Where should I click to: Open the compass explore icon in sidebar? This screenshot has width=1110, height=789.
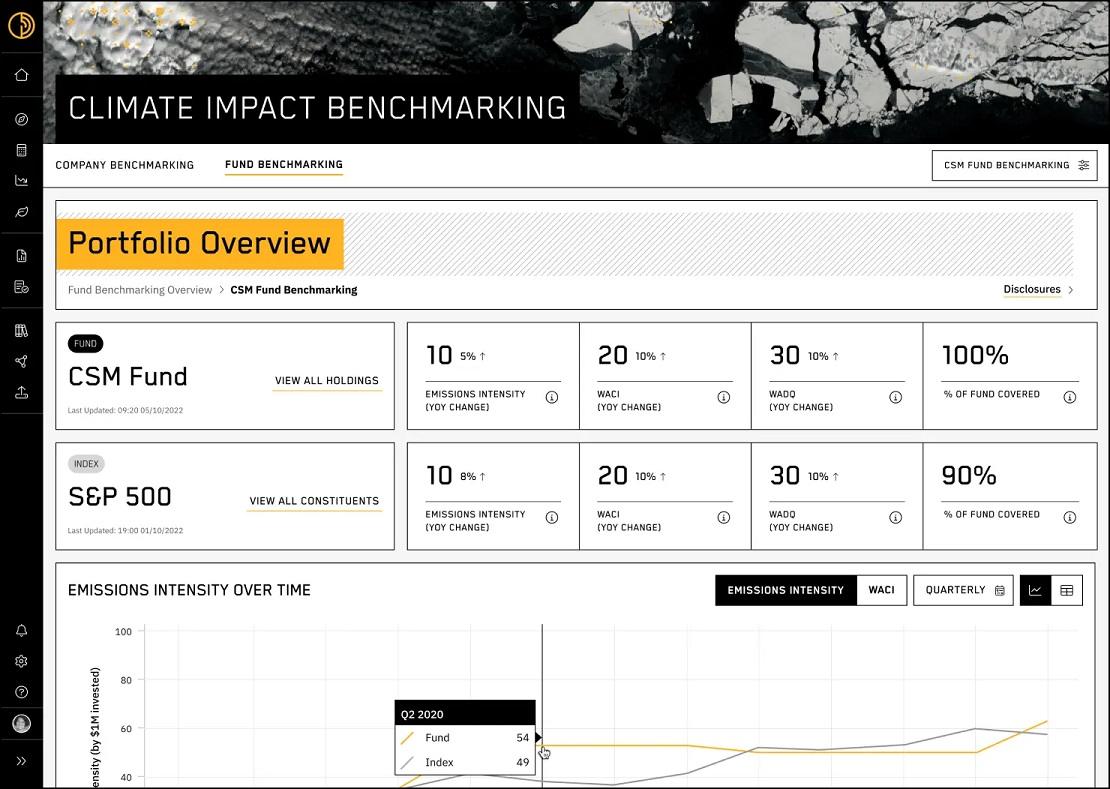(21, 120)
